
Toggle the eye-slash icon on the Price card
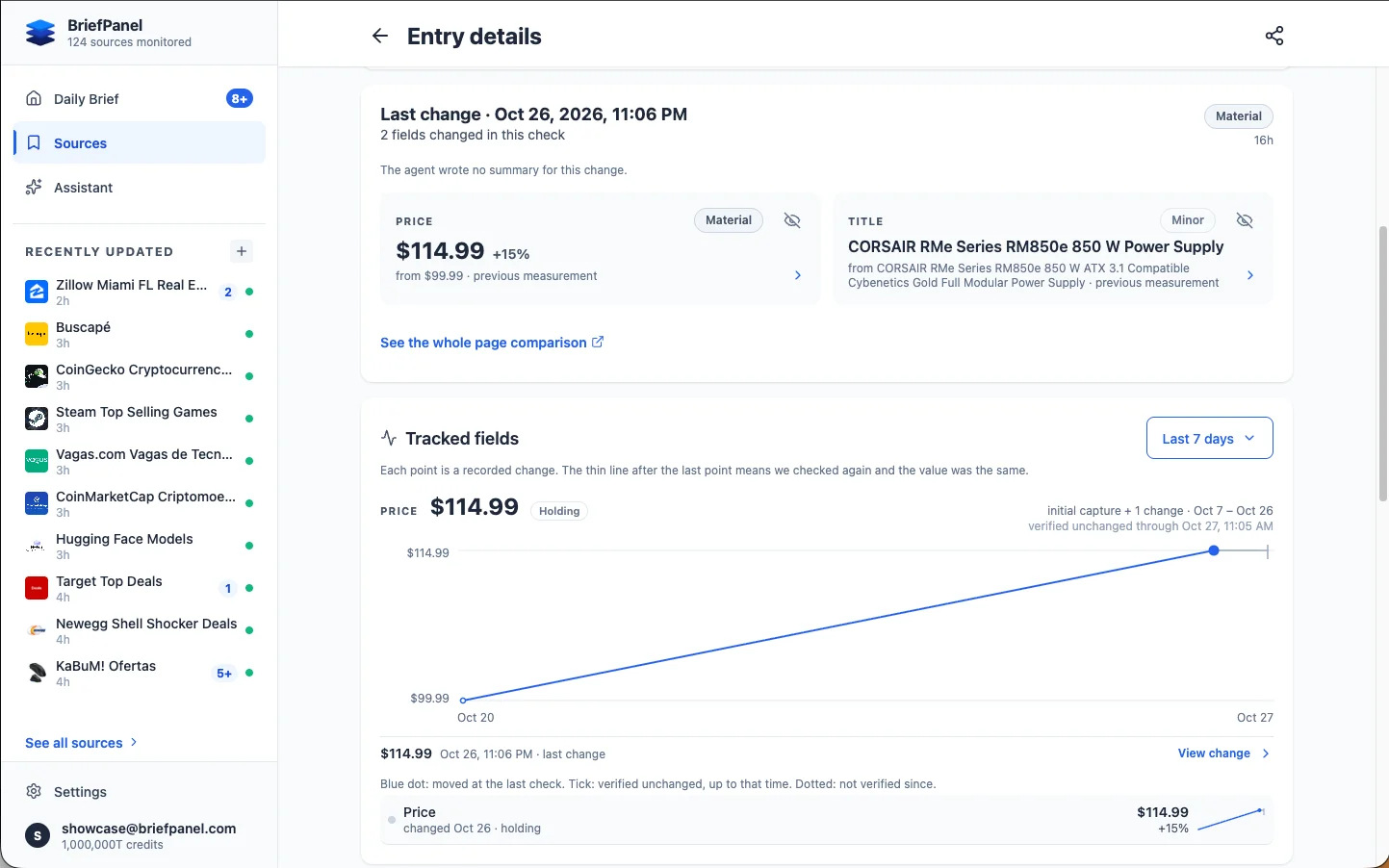pos(792,220)
